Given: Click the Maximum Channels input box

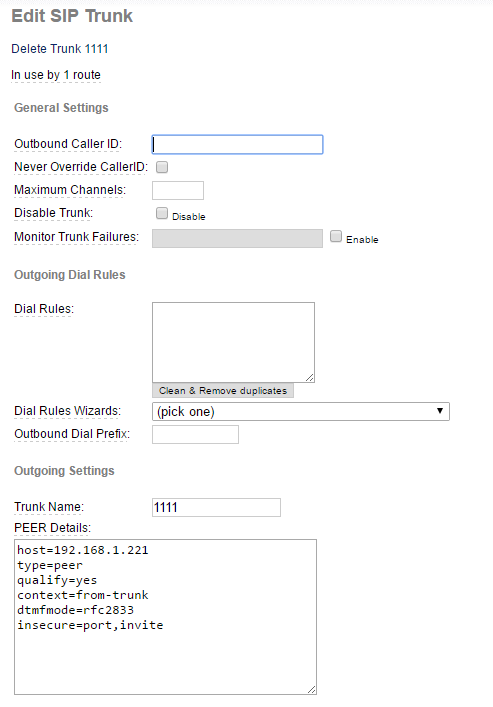Looking at the screenshot, I should tap(178, 190).
